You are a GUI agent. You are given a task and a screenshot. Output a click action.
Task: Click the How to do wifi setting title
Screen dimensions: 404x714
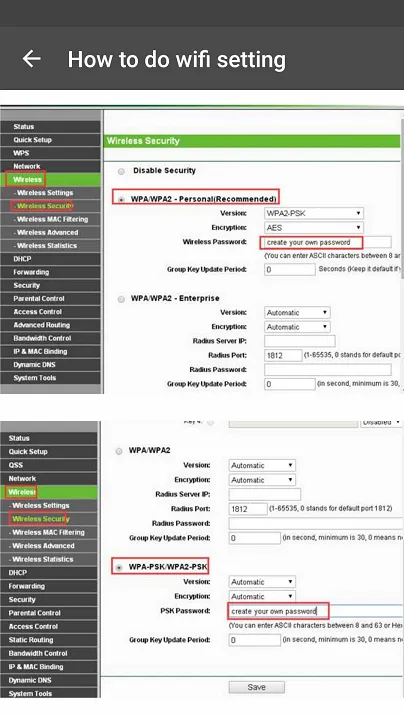[x=177, y=59]
